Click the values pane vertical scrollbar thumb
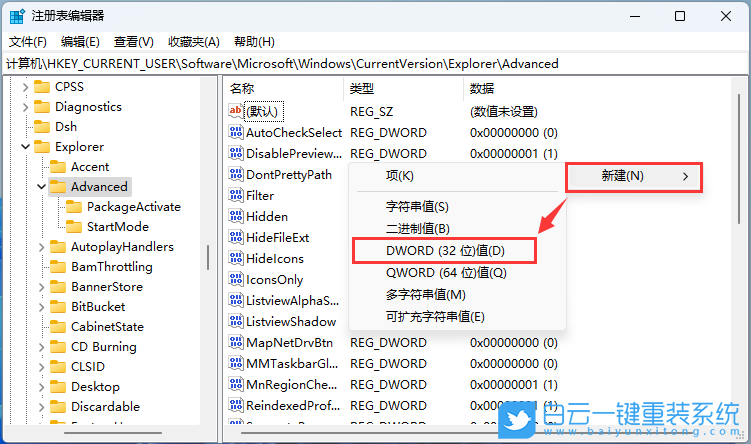 pyautogui.click(x=739, y=159)
